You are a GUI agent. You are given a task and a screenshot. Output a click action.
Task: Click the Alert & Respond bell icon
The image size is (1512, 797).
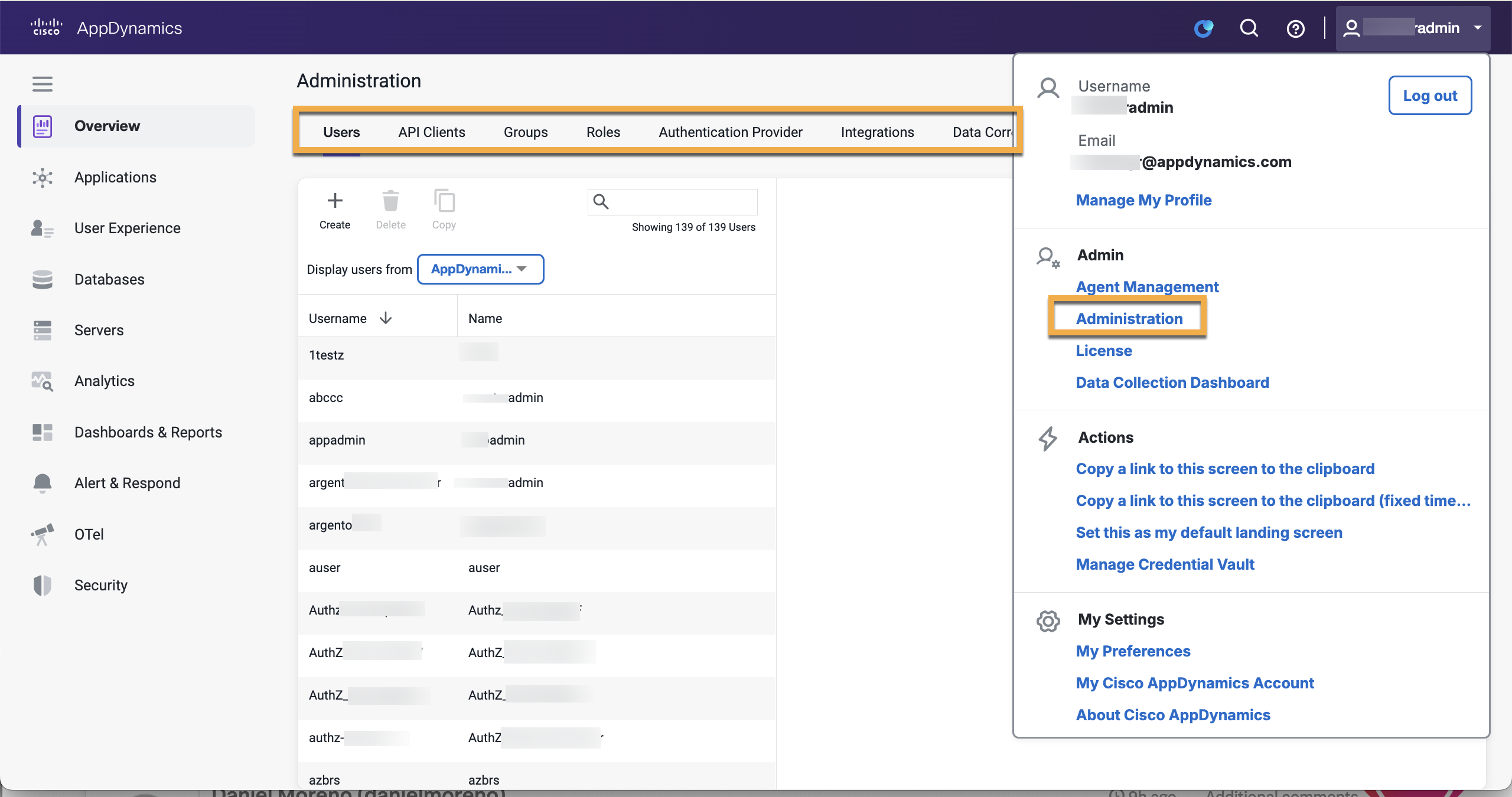click(x=43, y=483)
